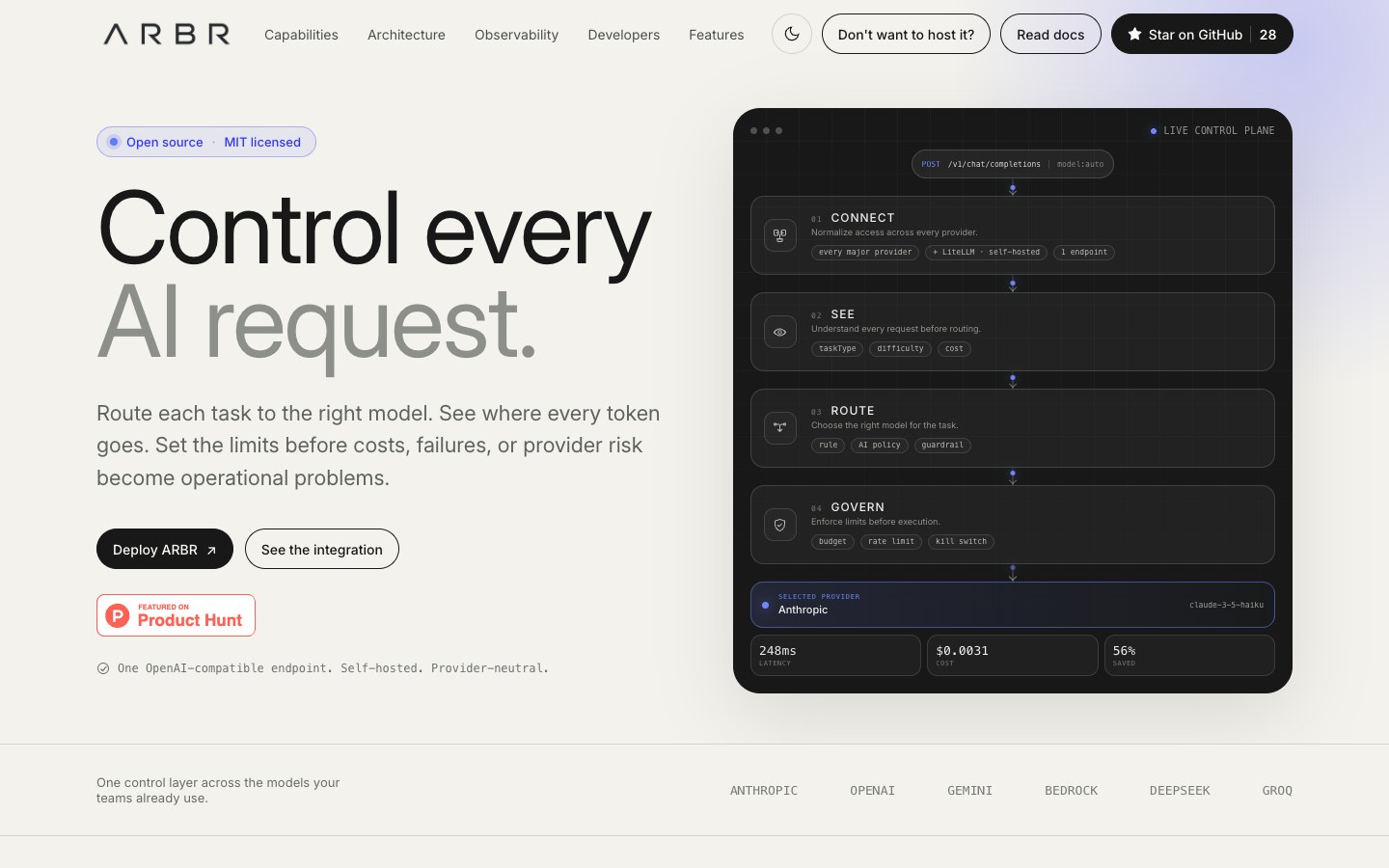Open Featured on Product Hunt badge

click(x=176, y=615)
